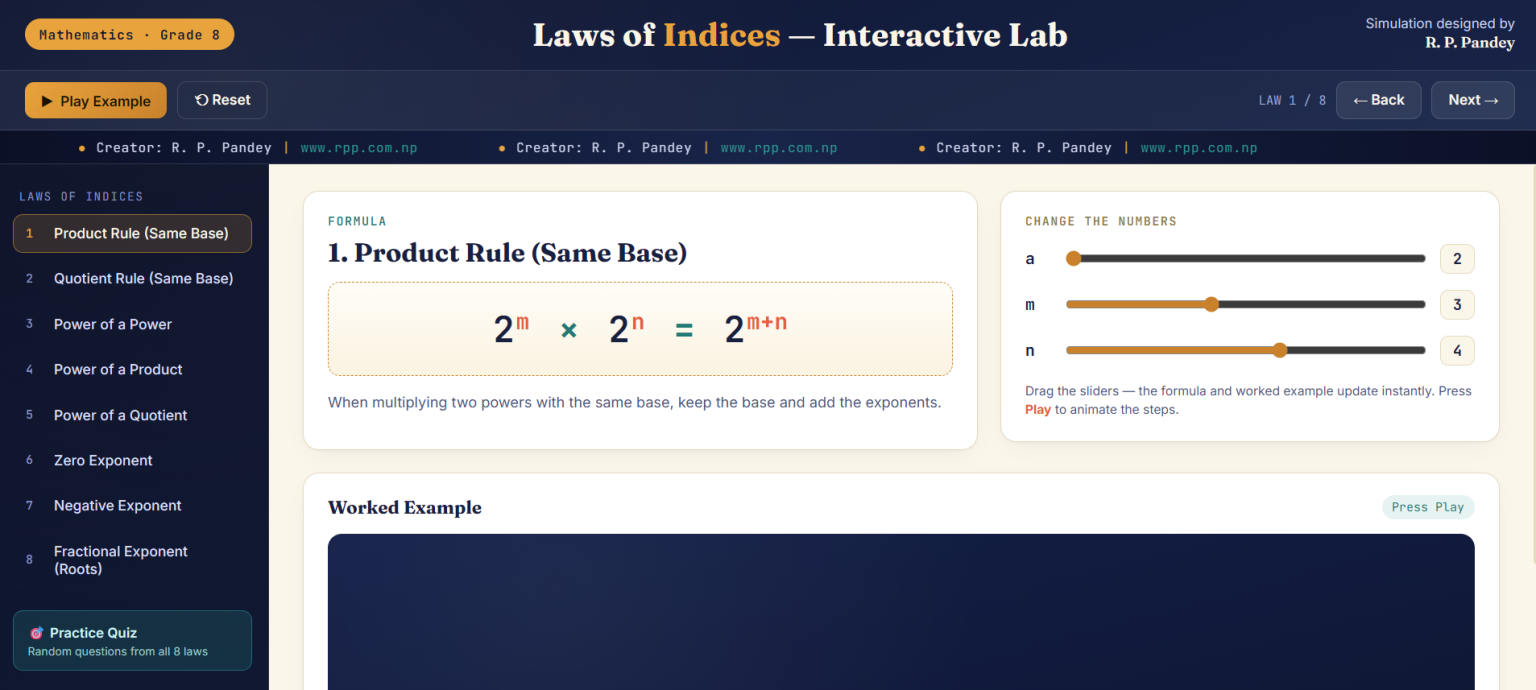Screen dimensions: 1536x690
Task: Go to the Next law
Action: pos(1473,100)
